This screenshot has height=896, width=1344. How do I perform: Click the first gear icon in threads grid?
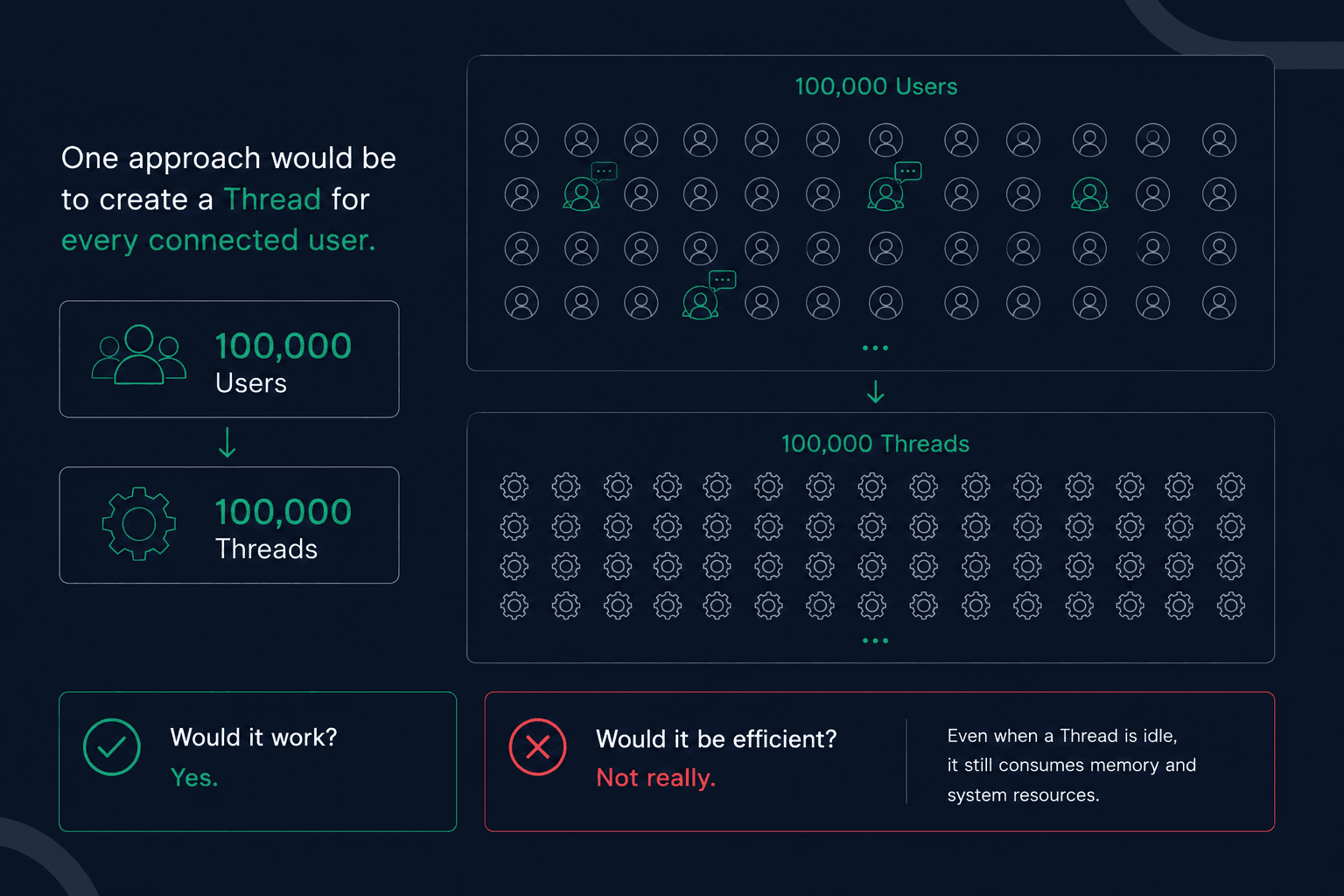[x=514, y=486]
